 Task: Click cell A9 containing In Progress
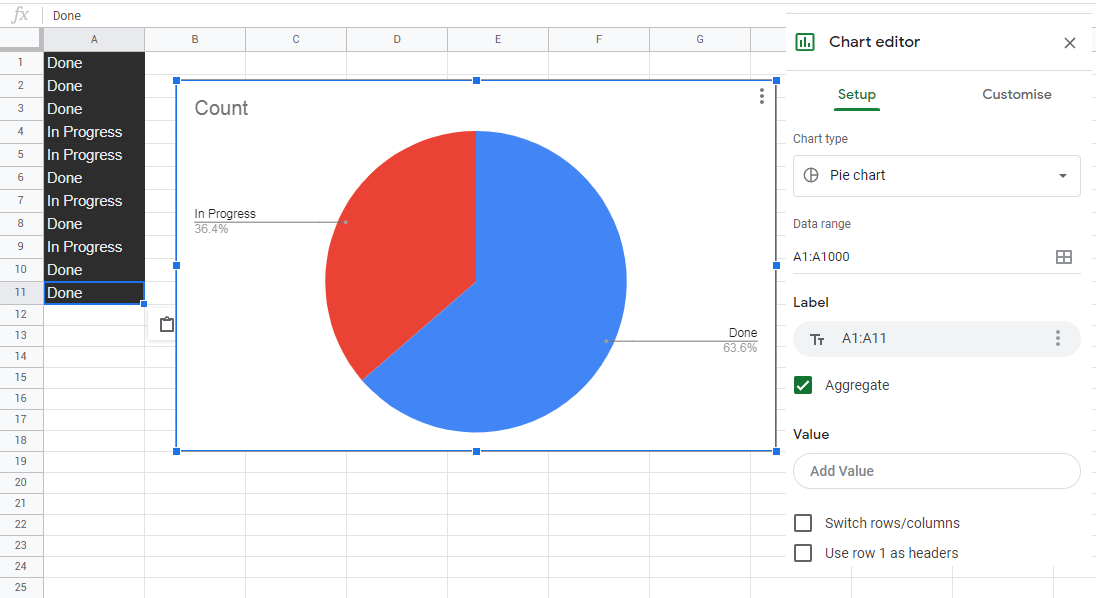[x=94, y=247]
